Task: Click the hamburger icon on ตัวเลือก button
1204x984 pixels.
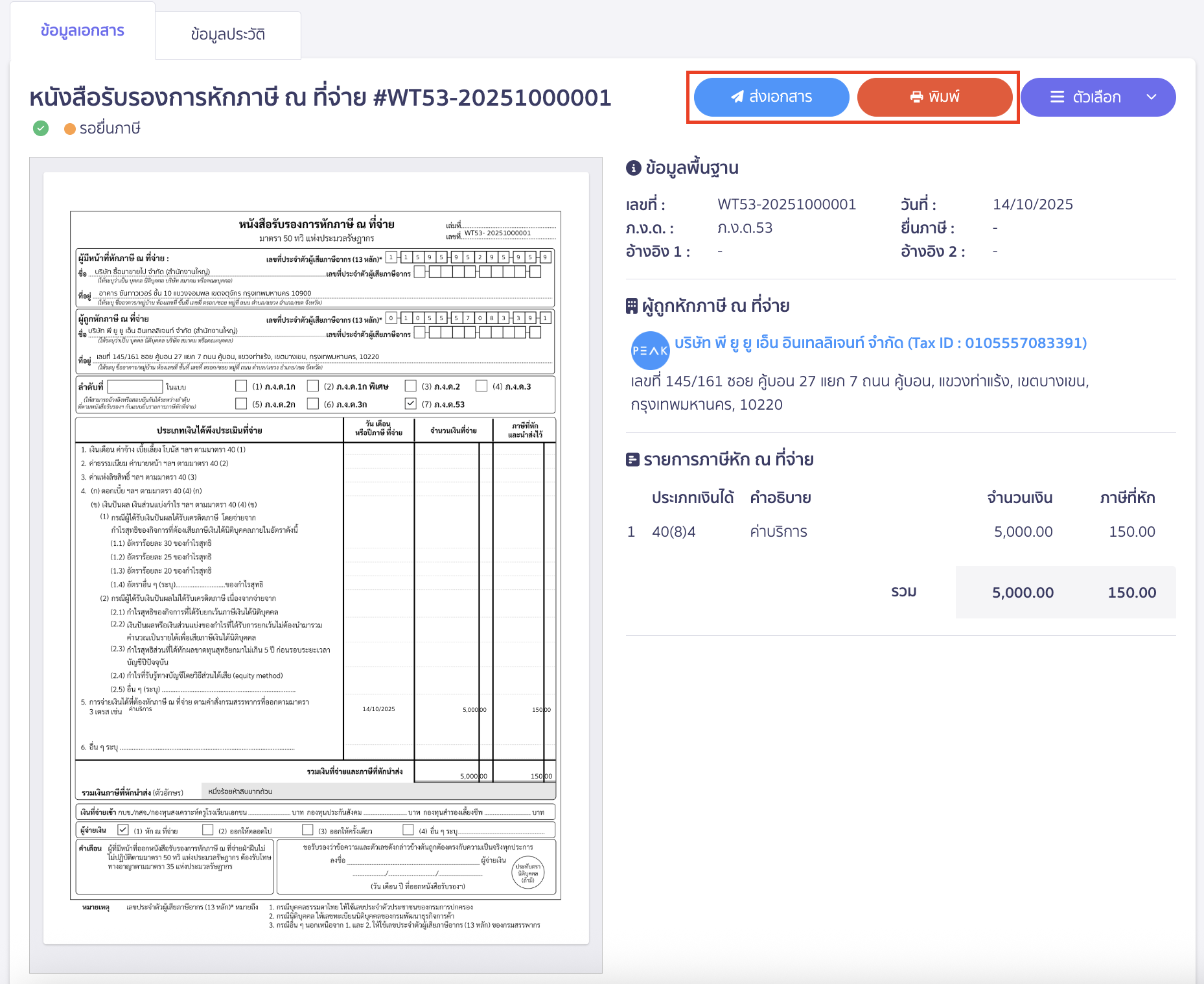Action: (1058, 97)
